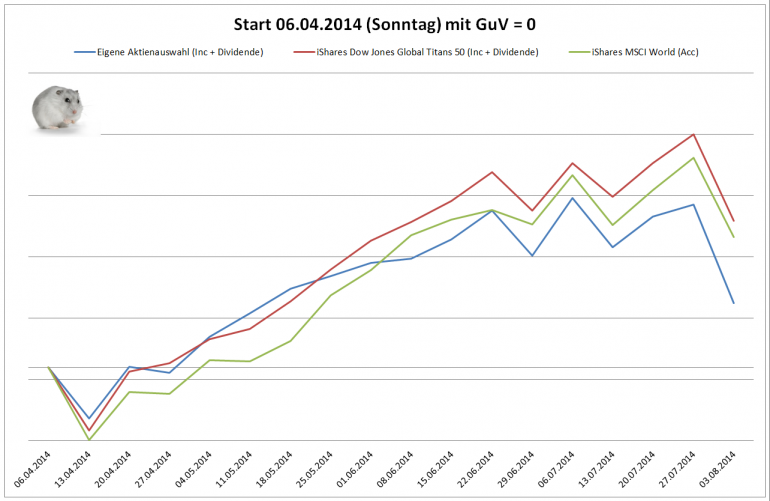Click red legend line swatch

(304, 52)
